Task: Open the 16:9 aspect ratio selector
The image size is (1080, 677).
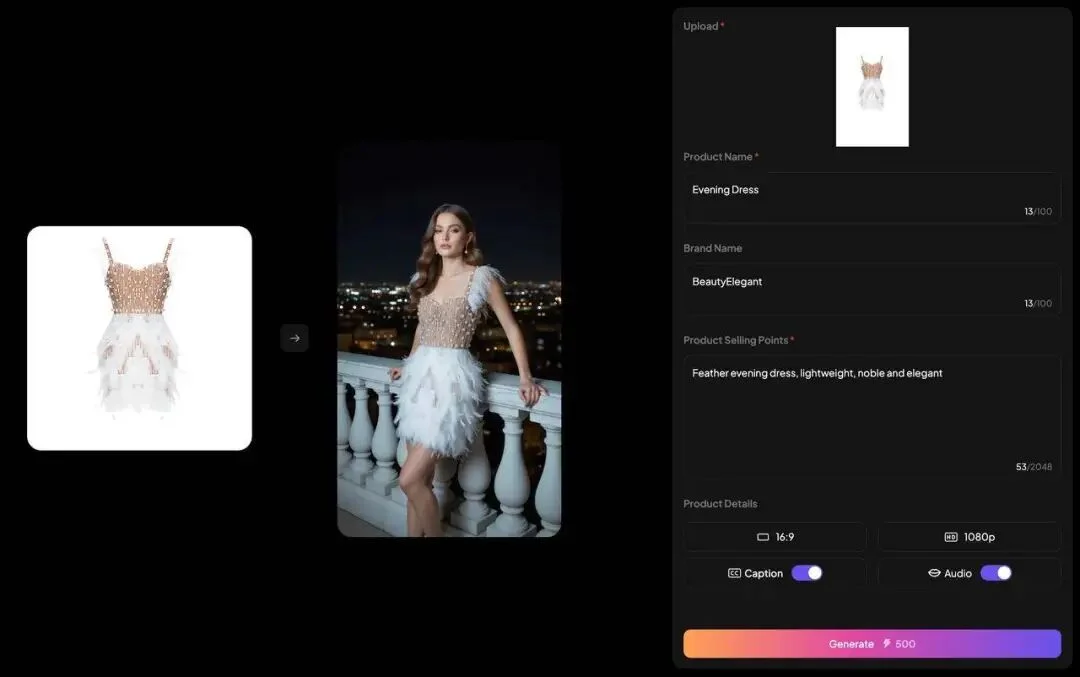Action: [775, 536]
